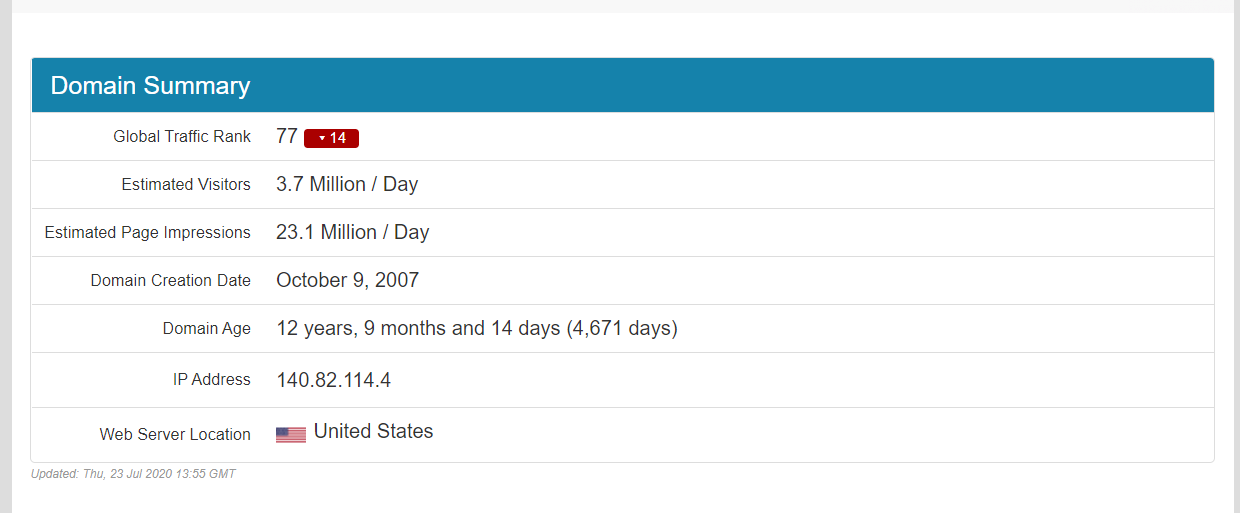Click the Updated timestamp below the table
The height and width of the screenshot is (513, 1240).
coord(133,474)
